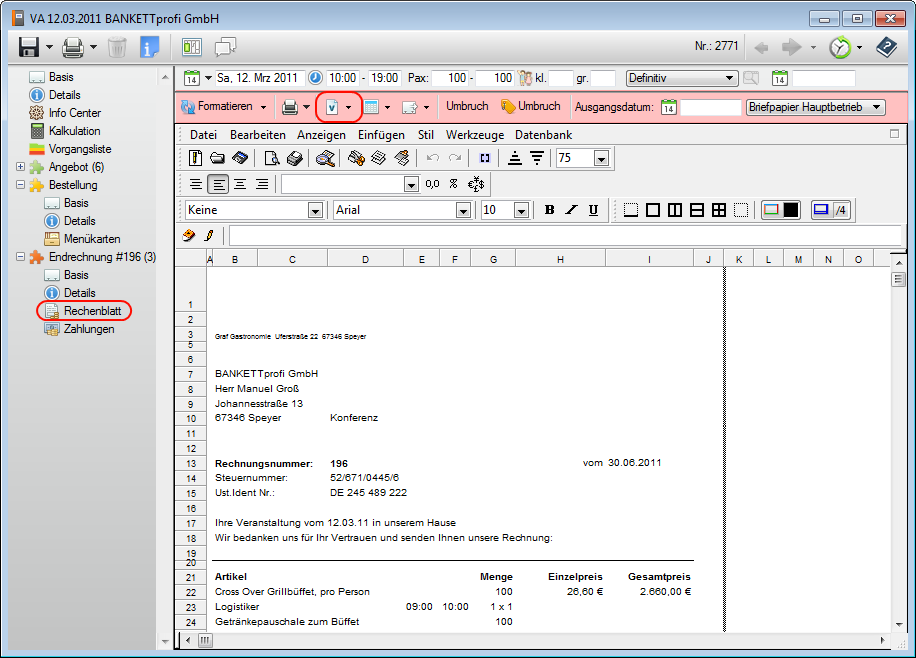The image size is (916, 658).
Task: Select Zahlungen in the sidebar
Action: 88,329
